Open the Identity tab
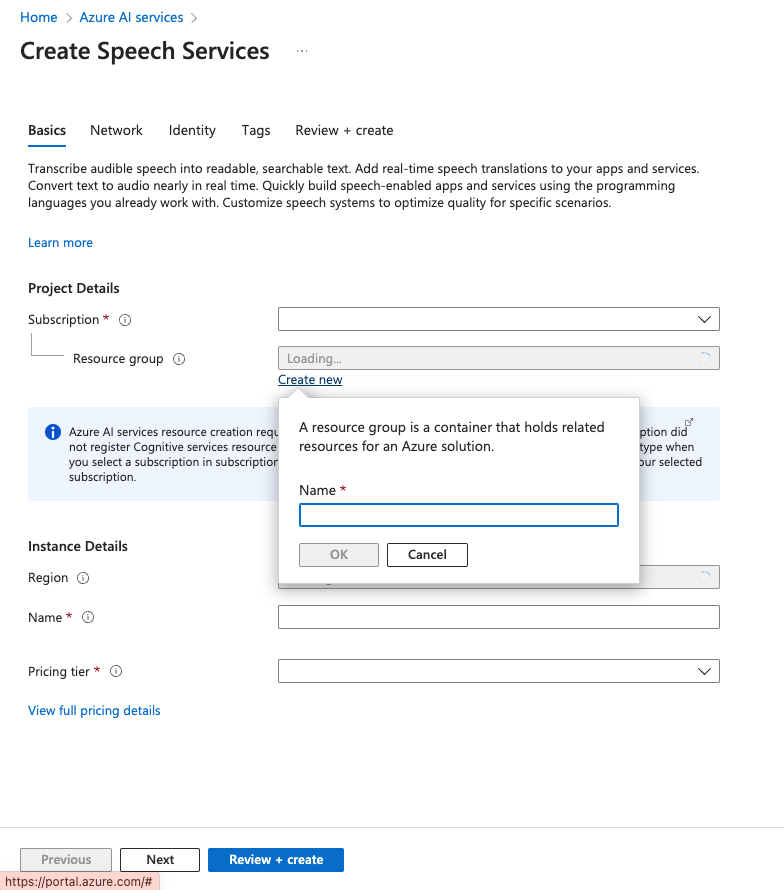This screenshot has width=784, height=890. [x=192, y=131]
